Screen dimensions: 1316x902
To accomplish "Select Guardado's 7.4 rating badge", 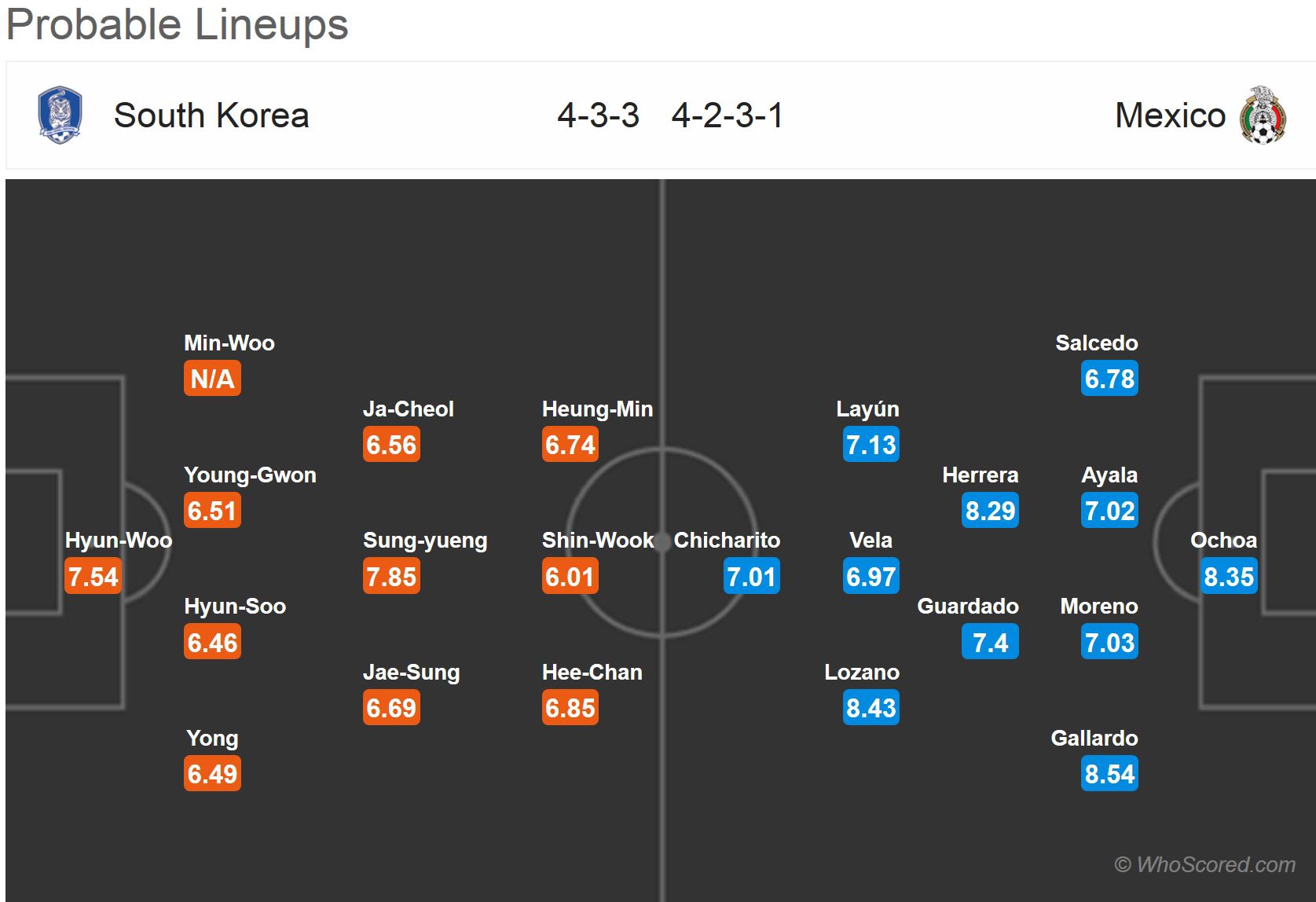I will tap(990, 643).
